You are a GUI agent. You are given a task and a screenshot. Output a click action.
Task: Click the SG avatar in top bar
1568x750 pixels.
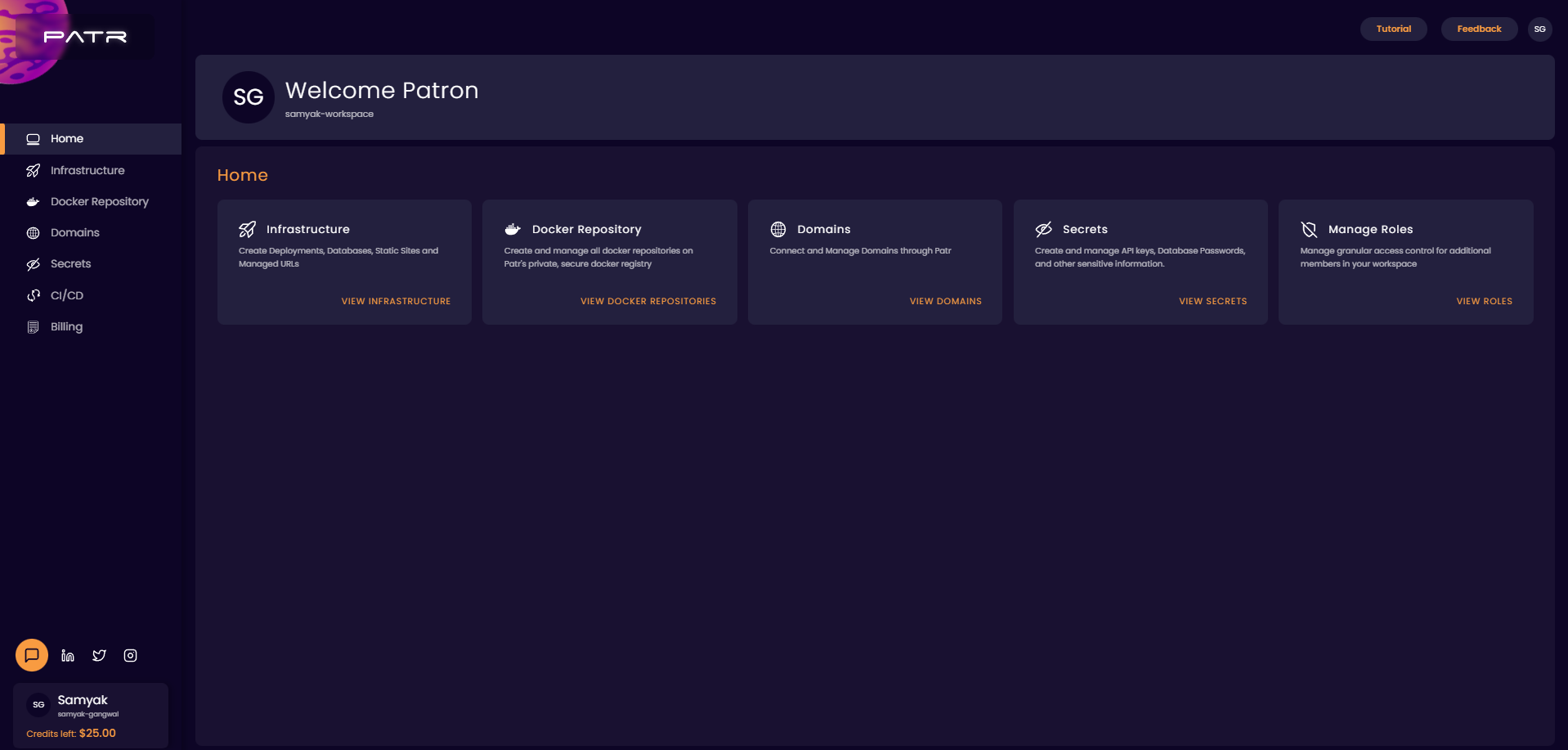point(1539,29)
